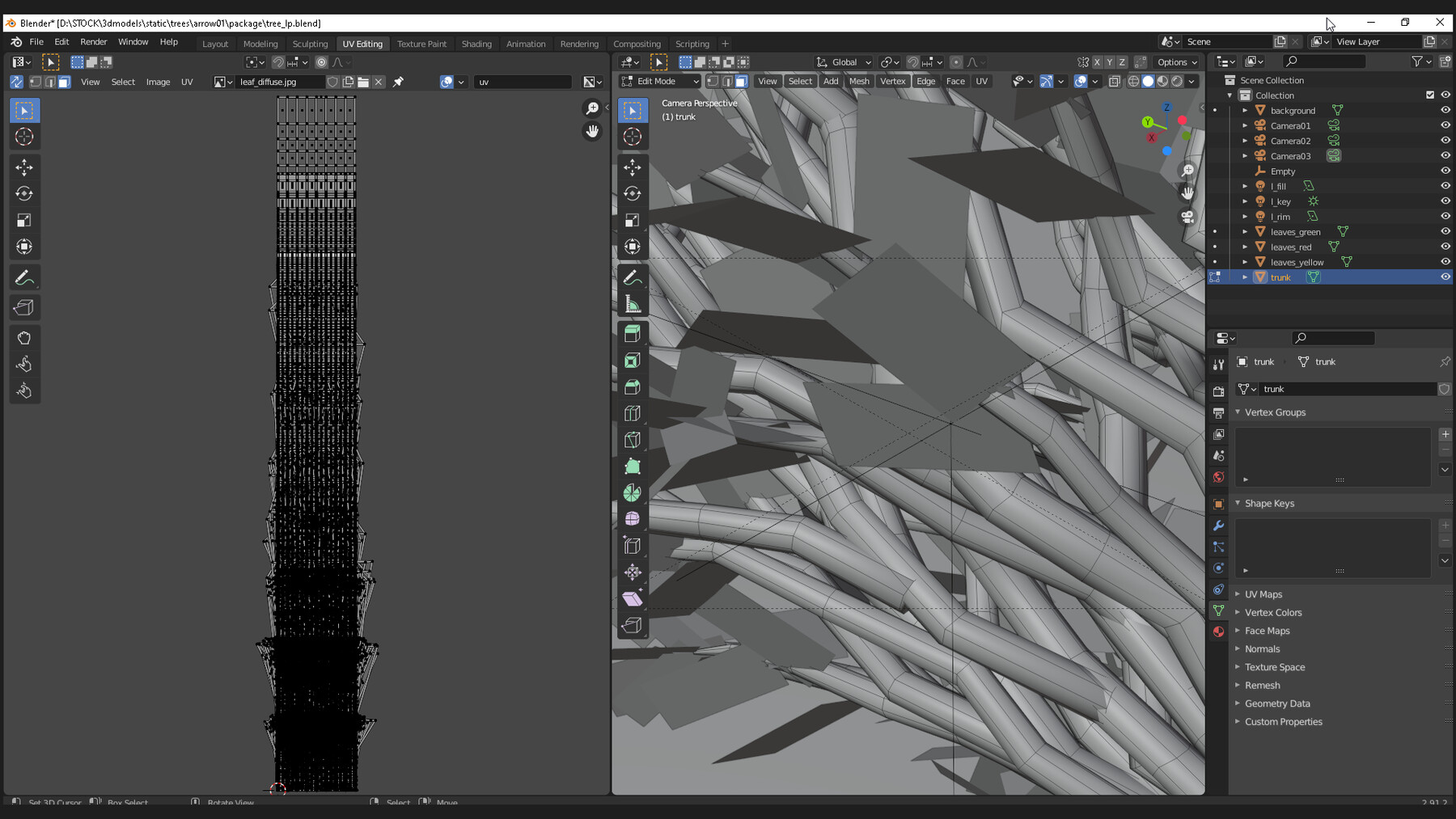Screen dimensions: 1456x819
Task: Add a vertex group with the plus button
Action: tap(1445, 434)
